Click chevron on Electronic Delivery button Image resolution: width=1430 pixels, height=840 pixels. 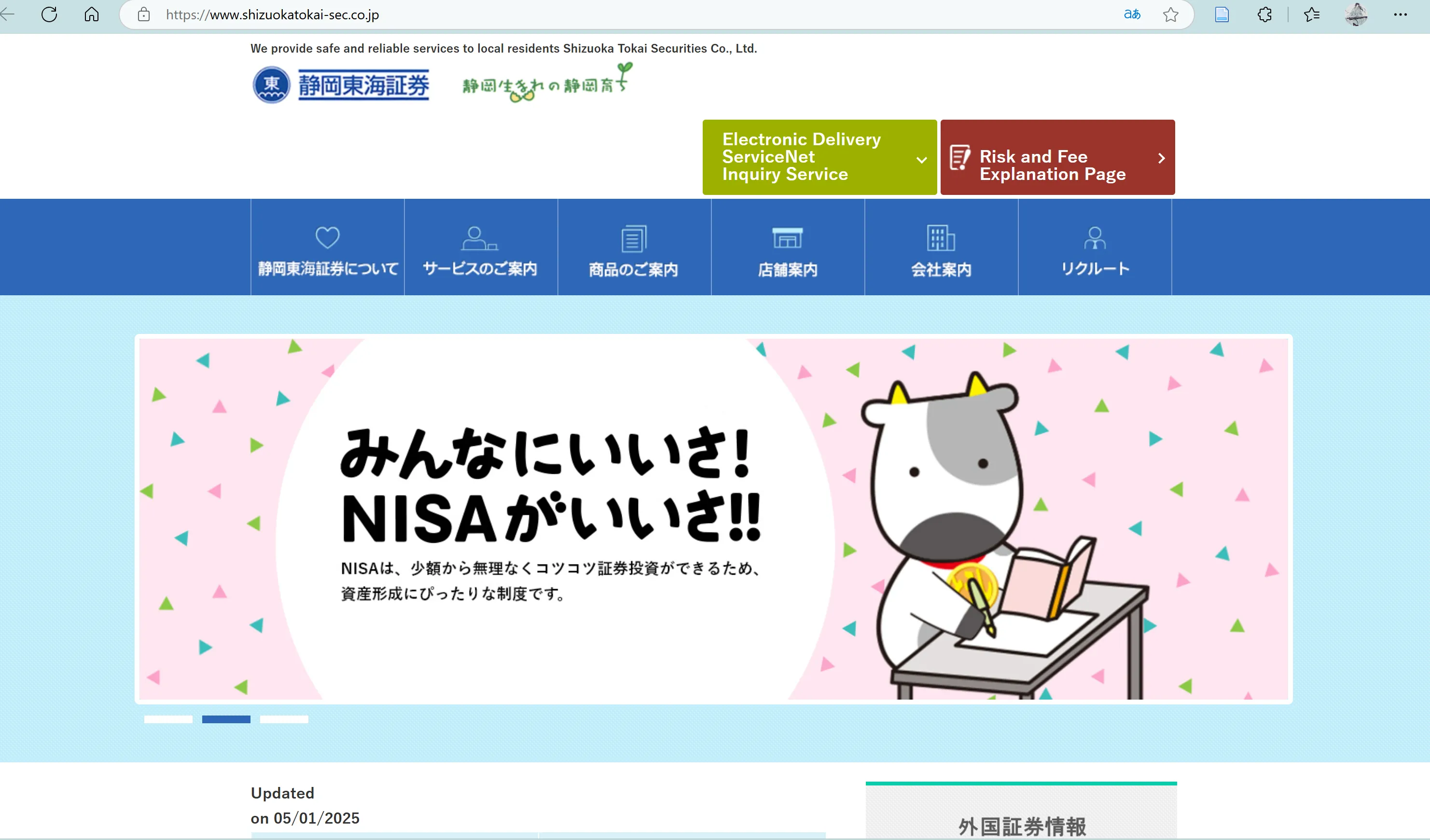click(922, 160)
